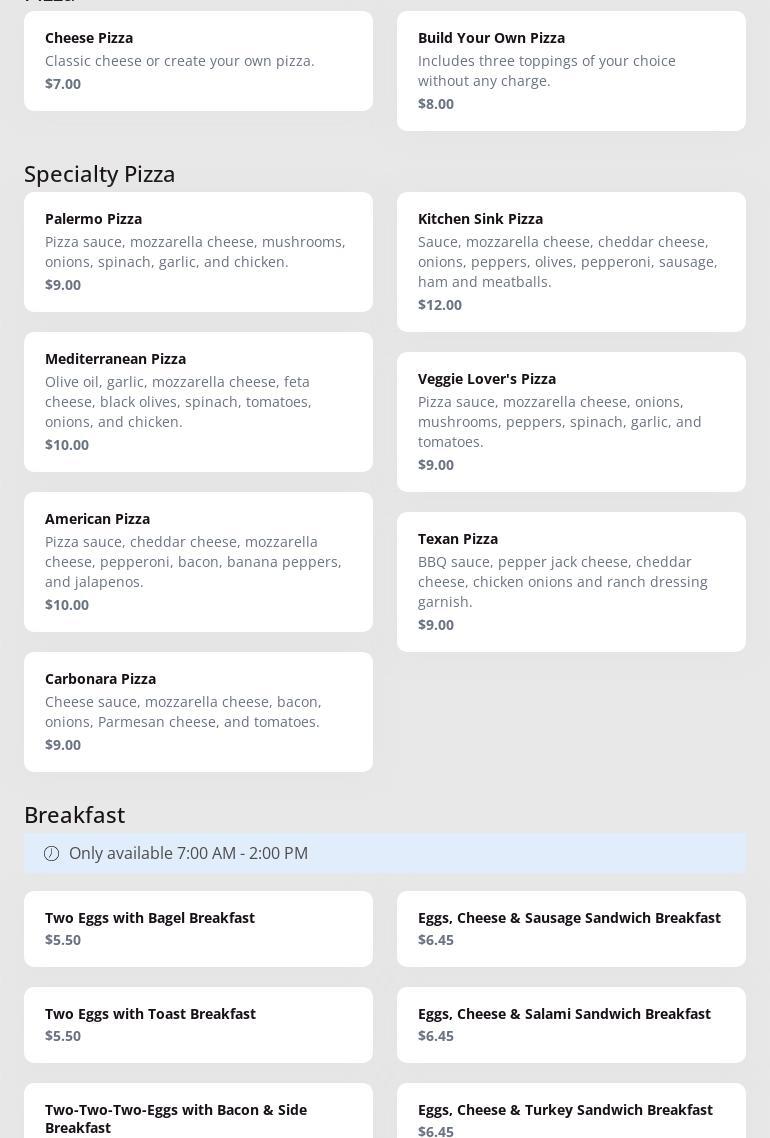Select Eggs, Cheese & Salami Sandwich Breakfast
770x1138 pixels.
571,1025
